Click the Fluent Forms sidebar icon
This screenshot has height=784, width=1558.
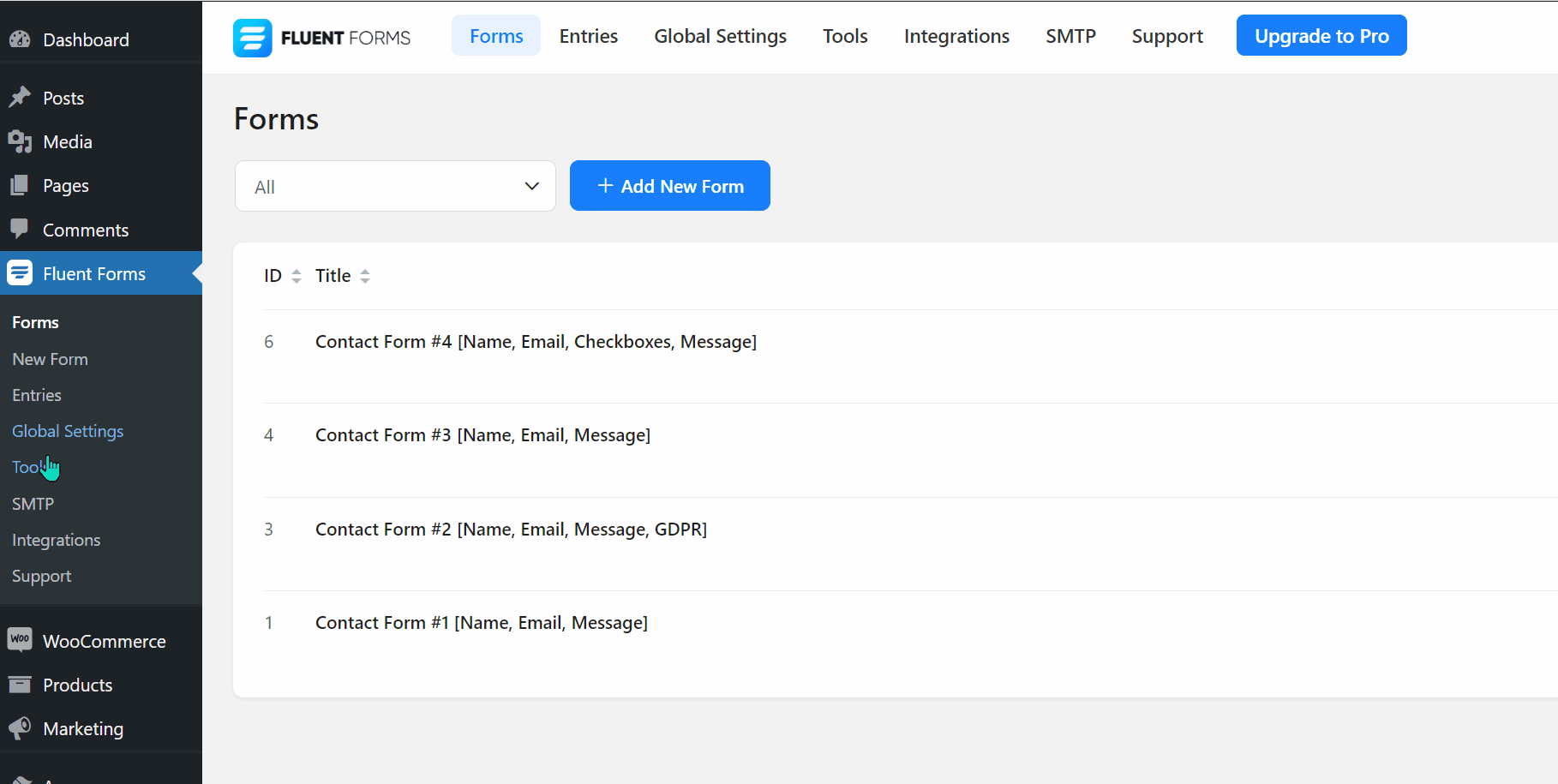point(20,272)
